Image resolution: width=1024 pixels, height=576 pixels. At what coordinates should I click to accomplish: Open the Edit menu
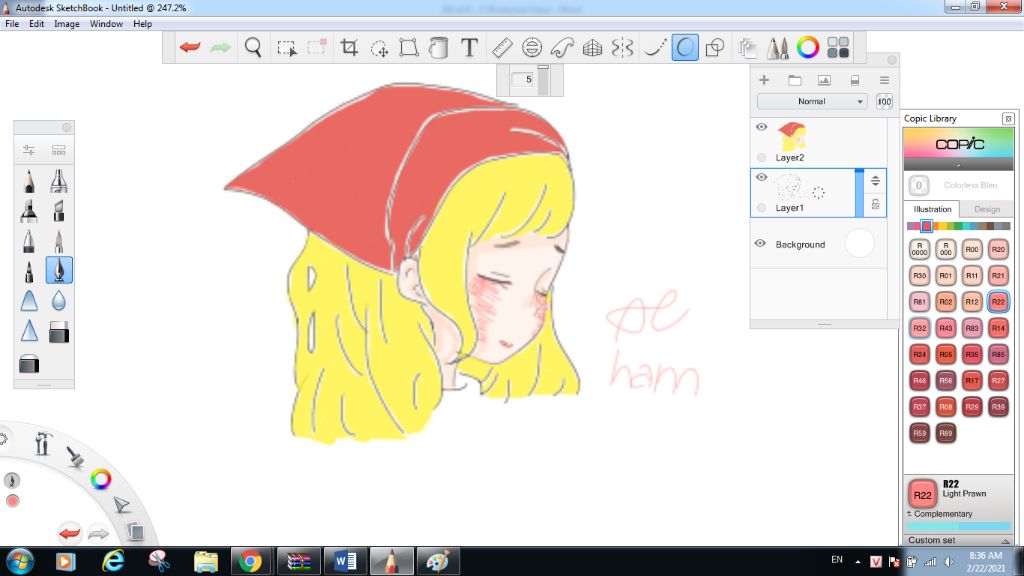[x=37, y=24]
